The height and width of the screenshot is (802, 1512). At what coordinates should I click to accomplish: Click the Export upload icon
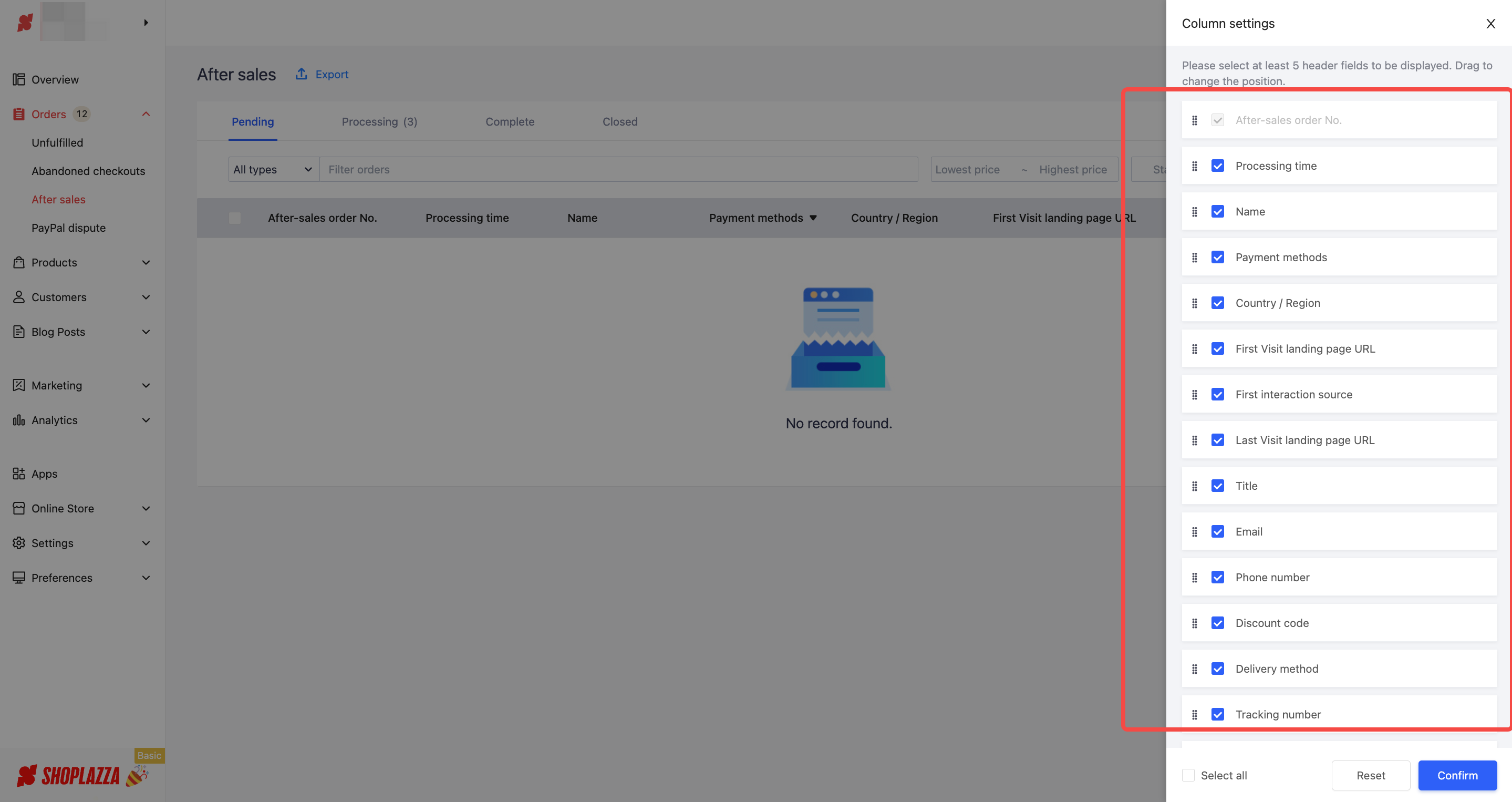click(x=301, y=74)
